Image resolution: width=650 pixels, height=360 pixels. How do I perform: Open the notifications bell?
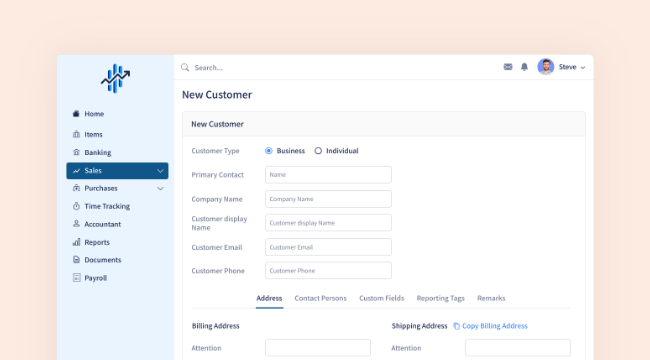pos(524,67)
